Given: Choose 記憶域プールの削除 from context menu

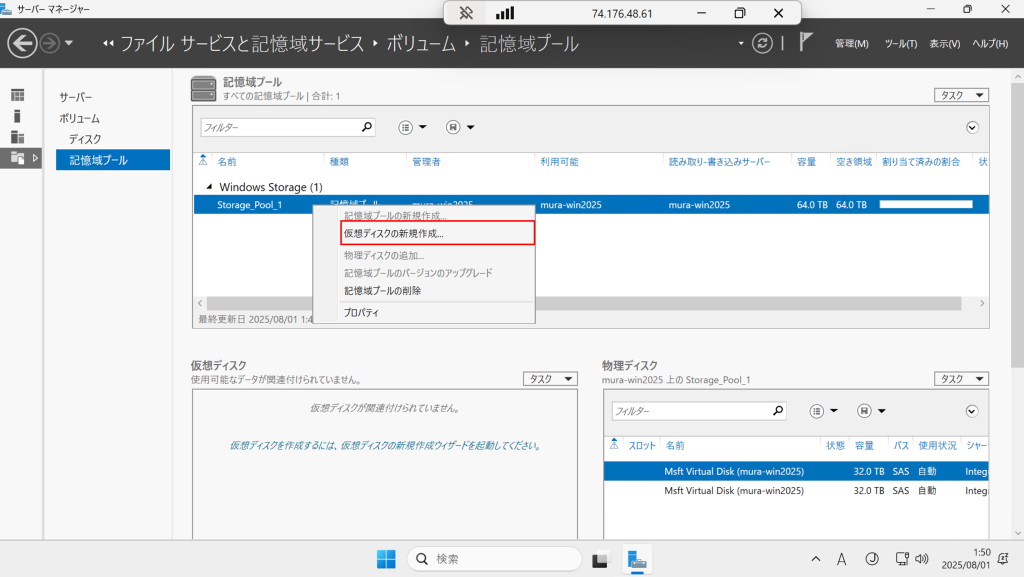Looking at the screenshot, I should tap(383, 291).
